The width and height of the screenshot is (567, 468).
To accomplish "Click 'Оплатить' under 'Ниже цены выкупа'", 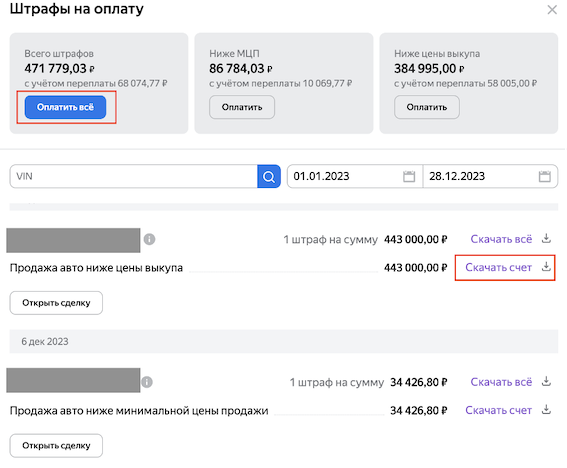I will click(x=428, y=107).
